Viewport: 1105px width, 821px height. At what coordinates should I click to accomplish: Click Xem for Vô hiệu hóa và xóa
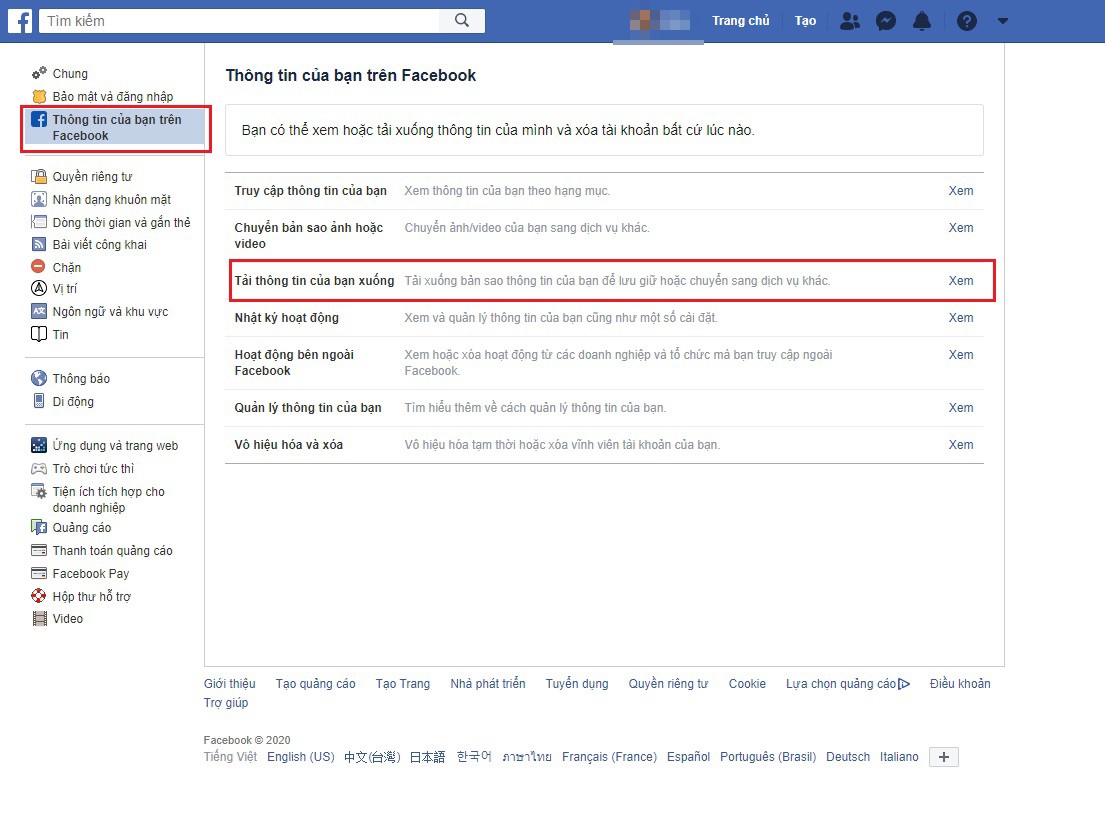pyautogui.click(x=961, y=445)
